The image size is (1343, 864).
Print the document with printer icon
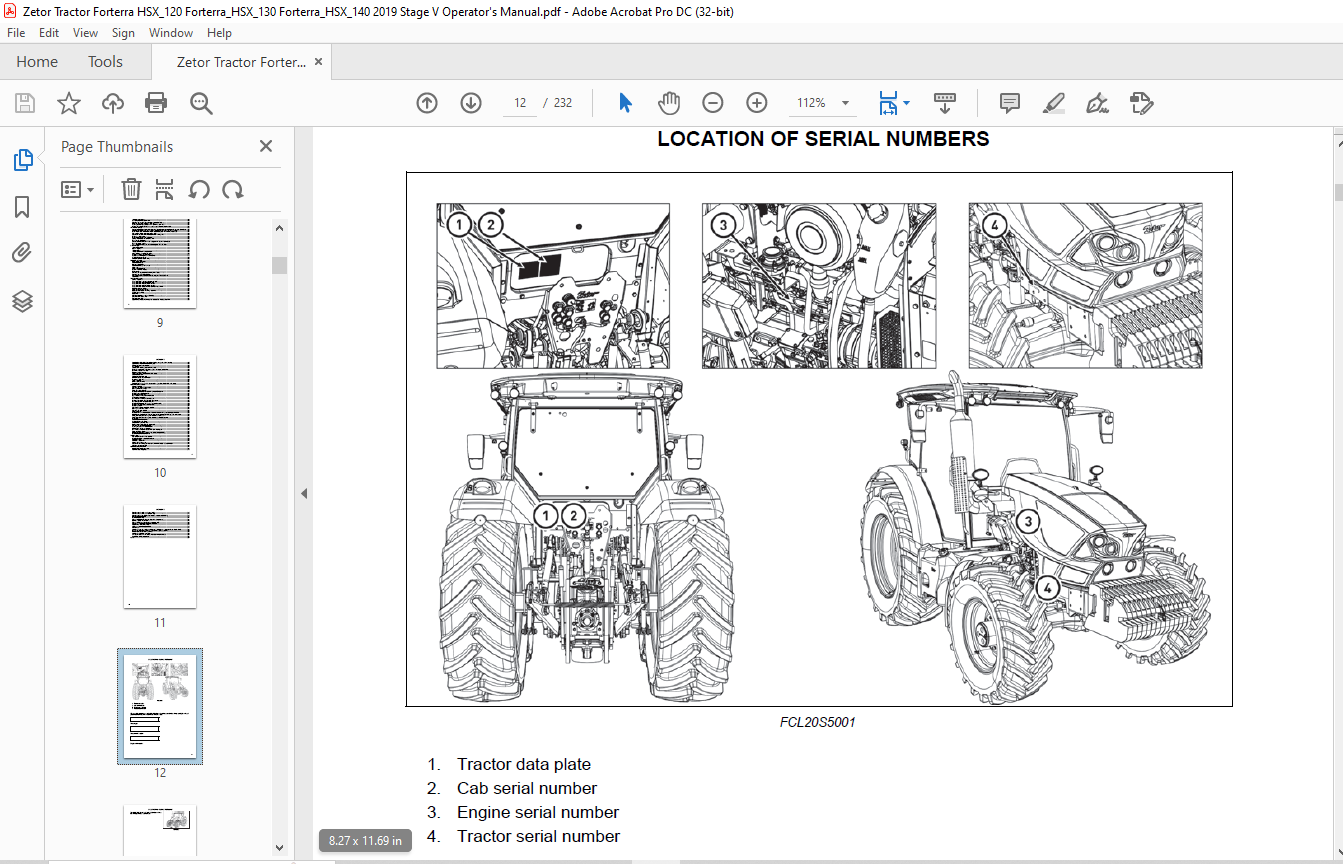156,103
